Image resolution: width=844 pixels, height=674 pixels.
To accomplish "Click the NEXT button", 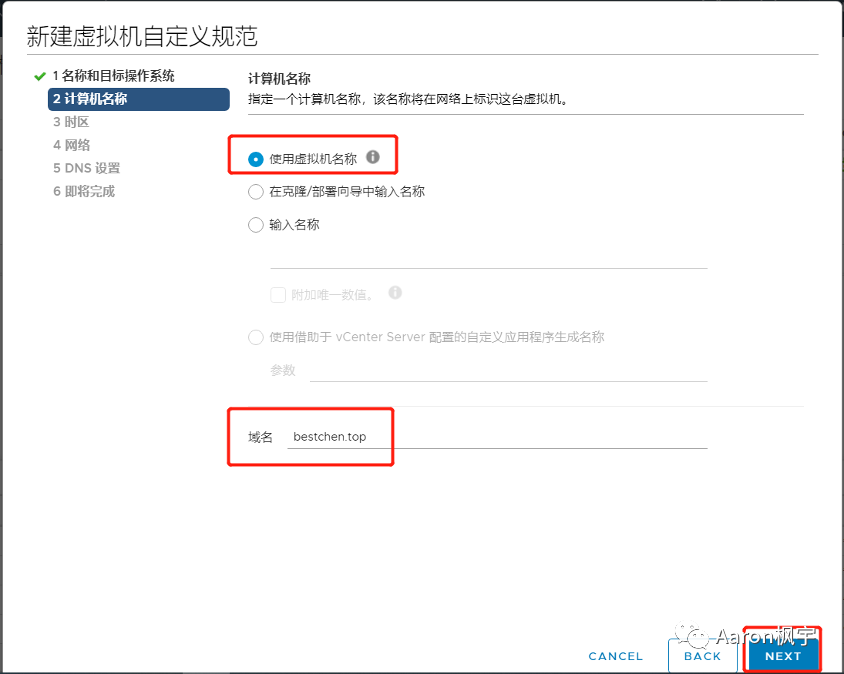I will (783, 656).
